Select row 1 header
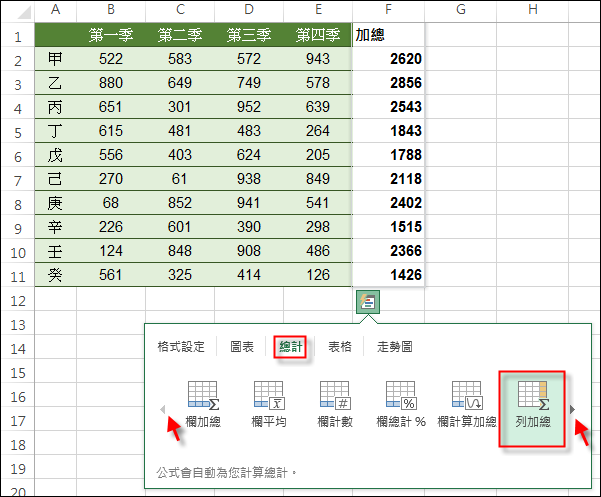 [x=18, y=35]
